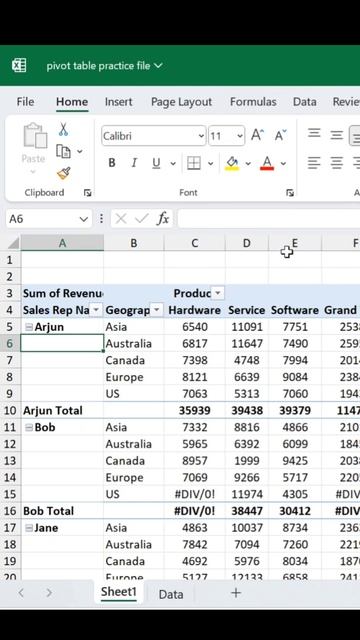Viewport: 360px width, 640px height.
Task: Select the Sheet1 worksheet tab
Action: pos(118,592)
